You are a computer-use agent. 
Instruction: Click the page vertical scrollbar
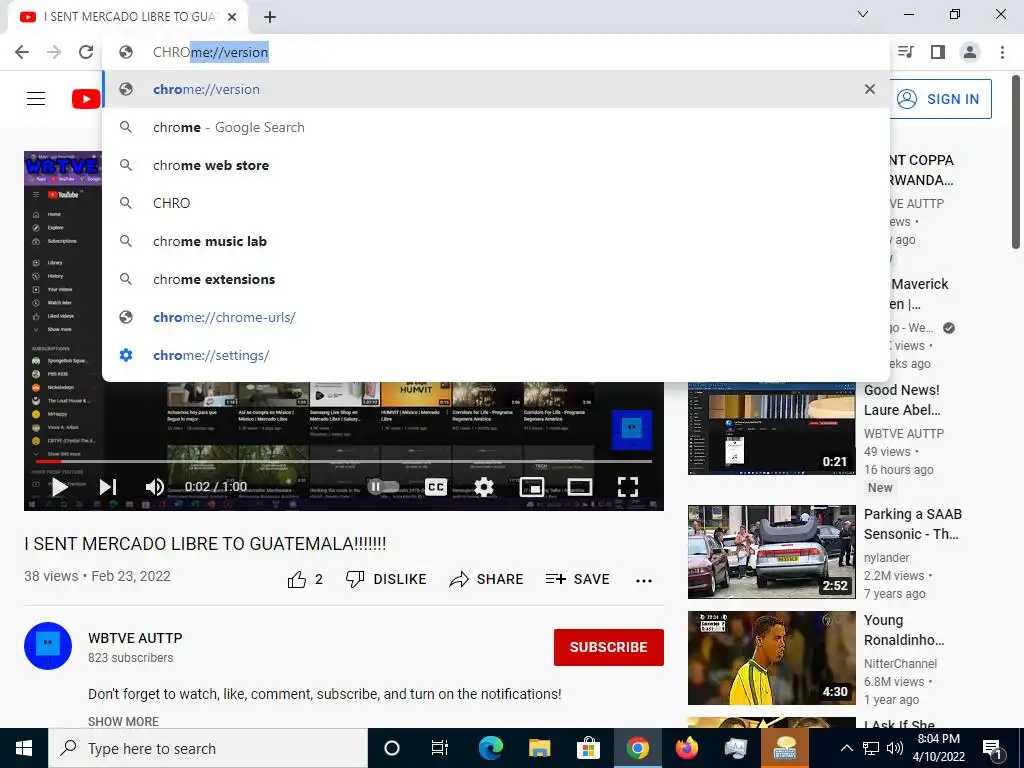1017,161
